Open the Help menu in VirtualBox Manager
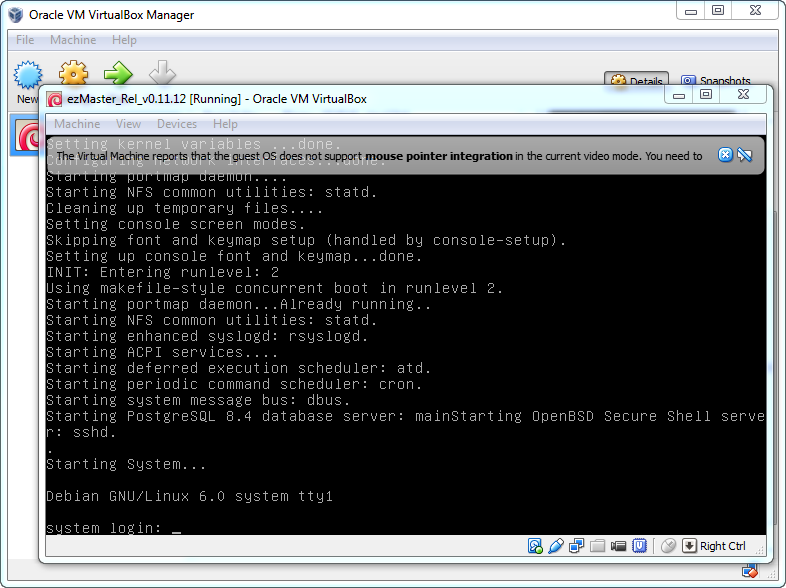 124,40
